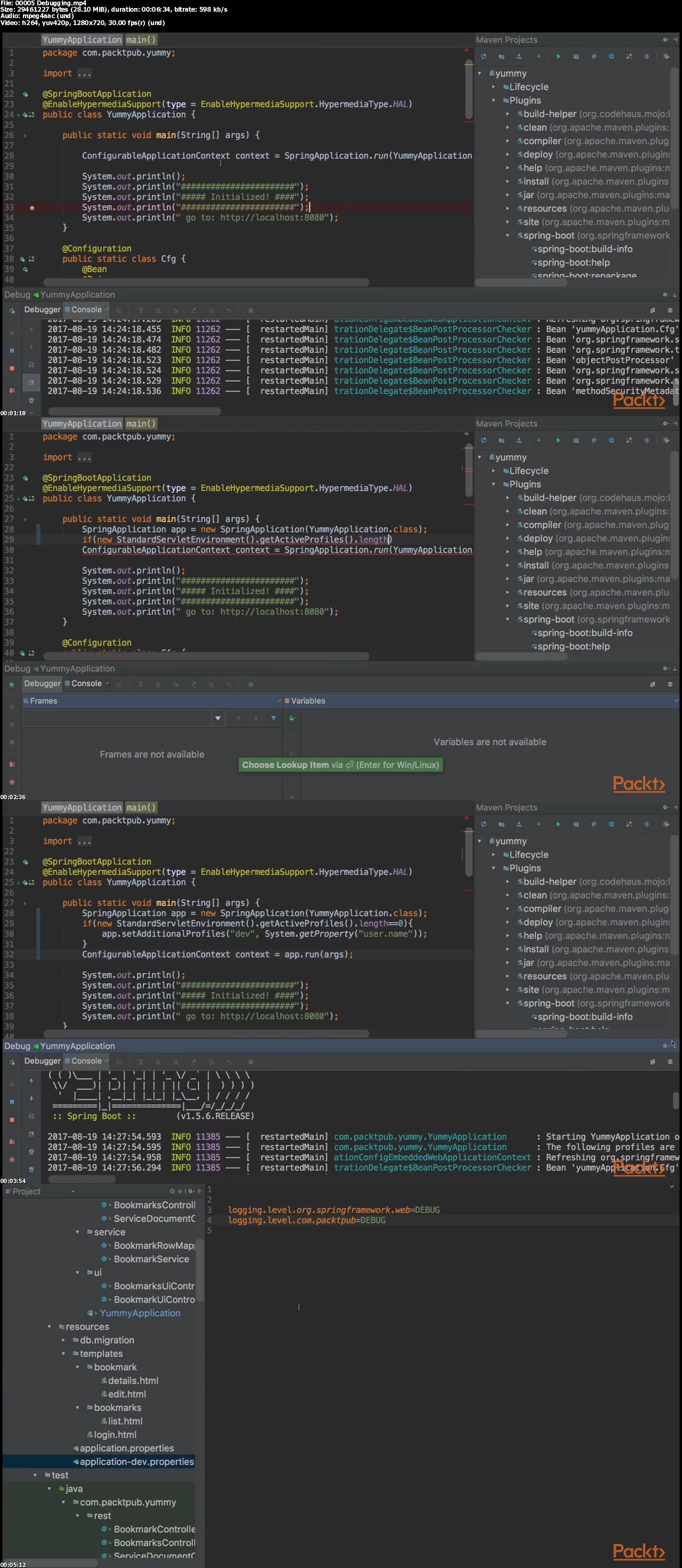682x1568 pixels.
Task: Click red Stop square in 00:01:18 frame's Debug panel
Action: 12,369
